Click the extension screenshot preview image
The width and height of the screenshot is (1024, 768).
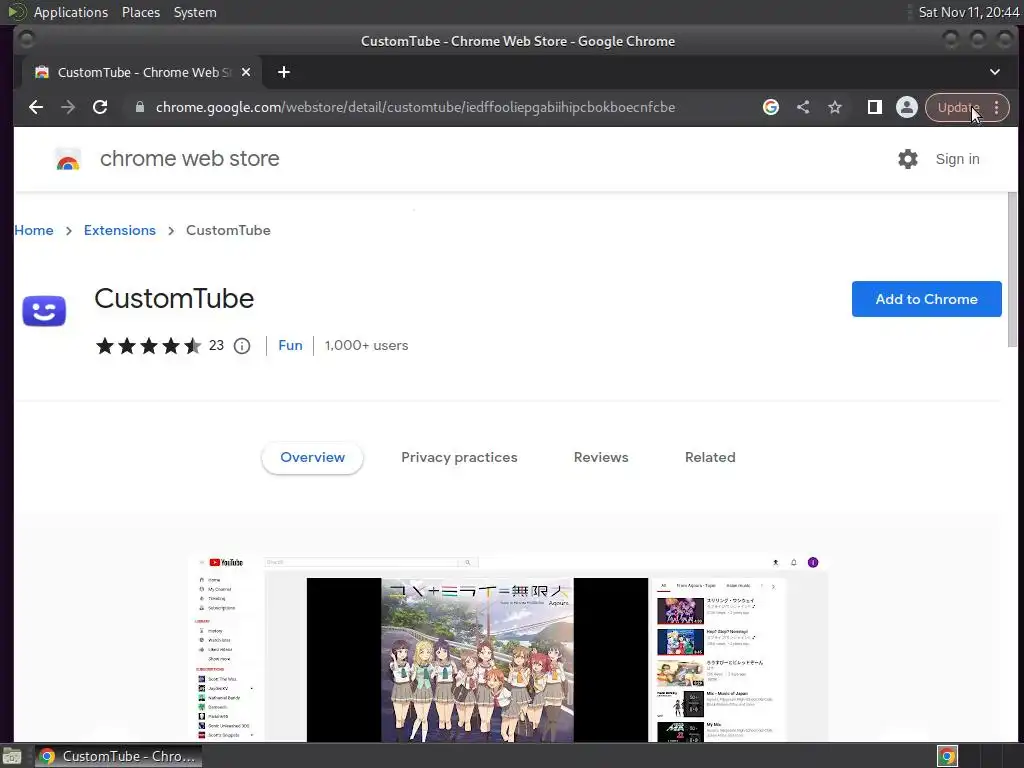(508, 648)
